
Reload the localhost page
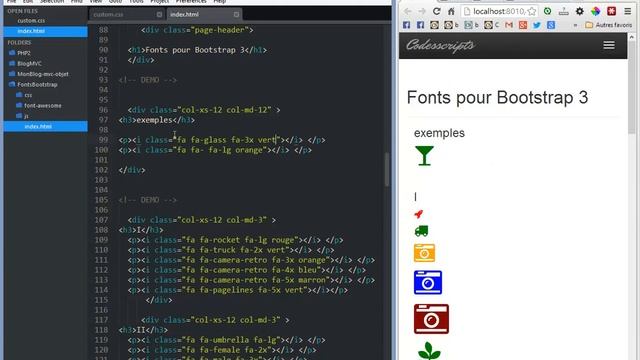click(x=437, y=11)
